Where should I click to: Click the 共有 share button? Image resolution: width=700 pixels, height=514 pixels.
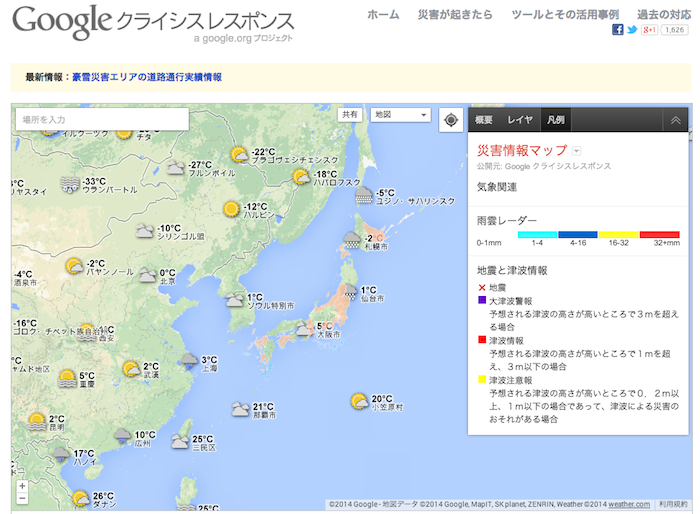pyautogui.click(x=350, y=115)
